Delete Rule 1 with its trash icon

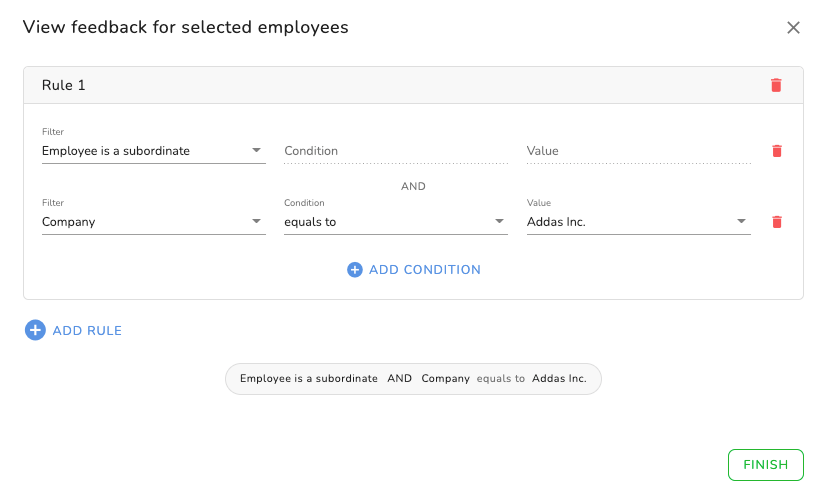click(776, 85)
